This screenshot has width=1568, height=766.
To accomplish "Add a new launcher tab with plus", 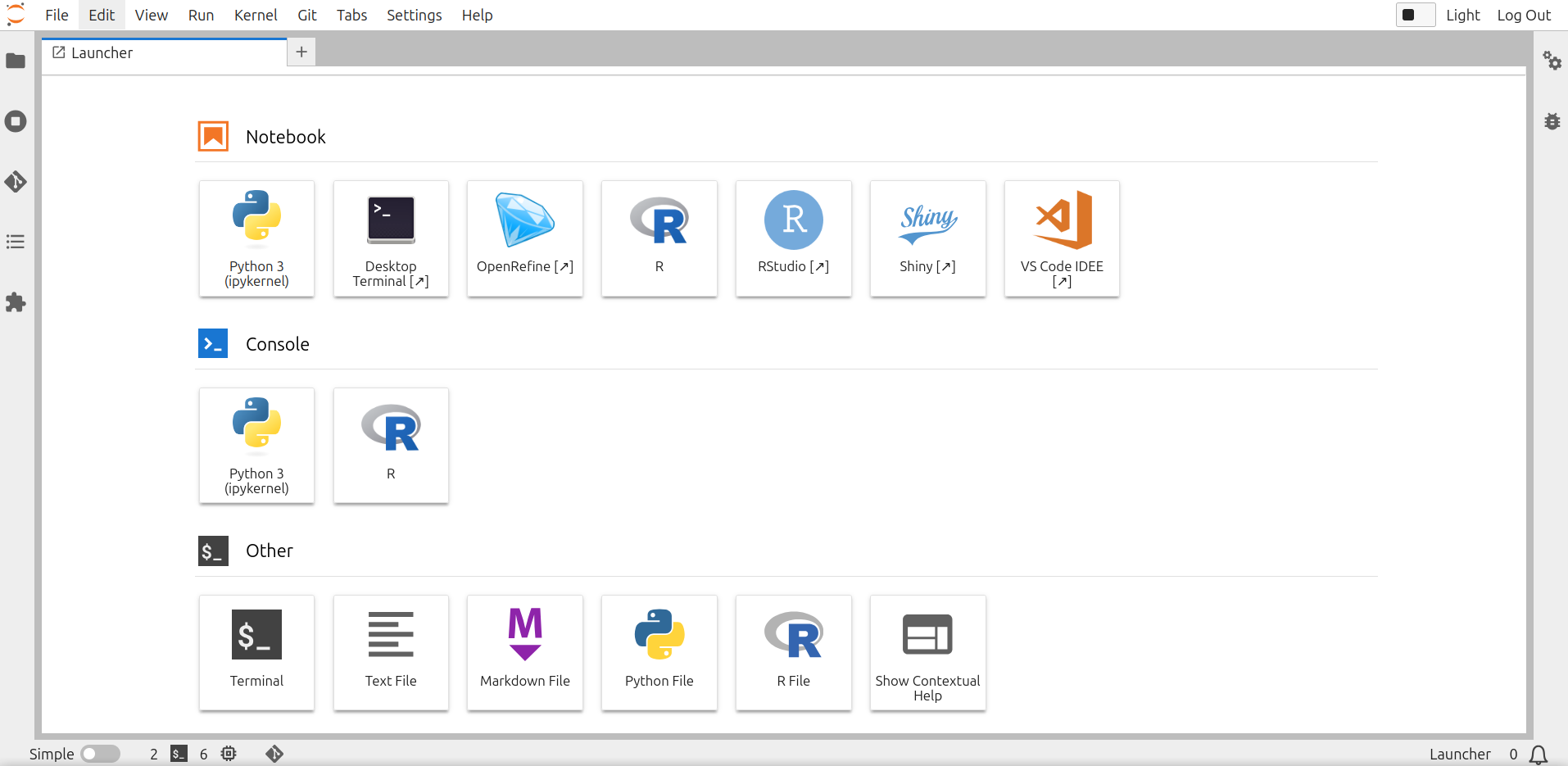I will 301,52.
